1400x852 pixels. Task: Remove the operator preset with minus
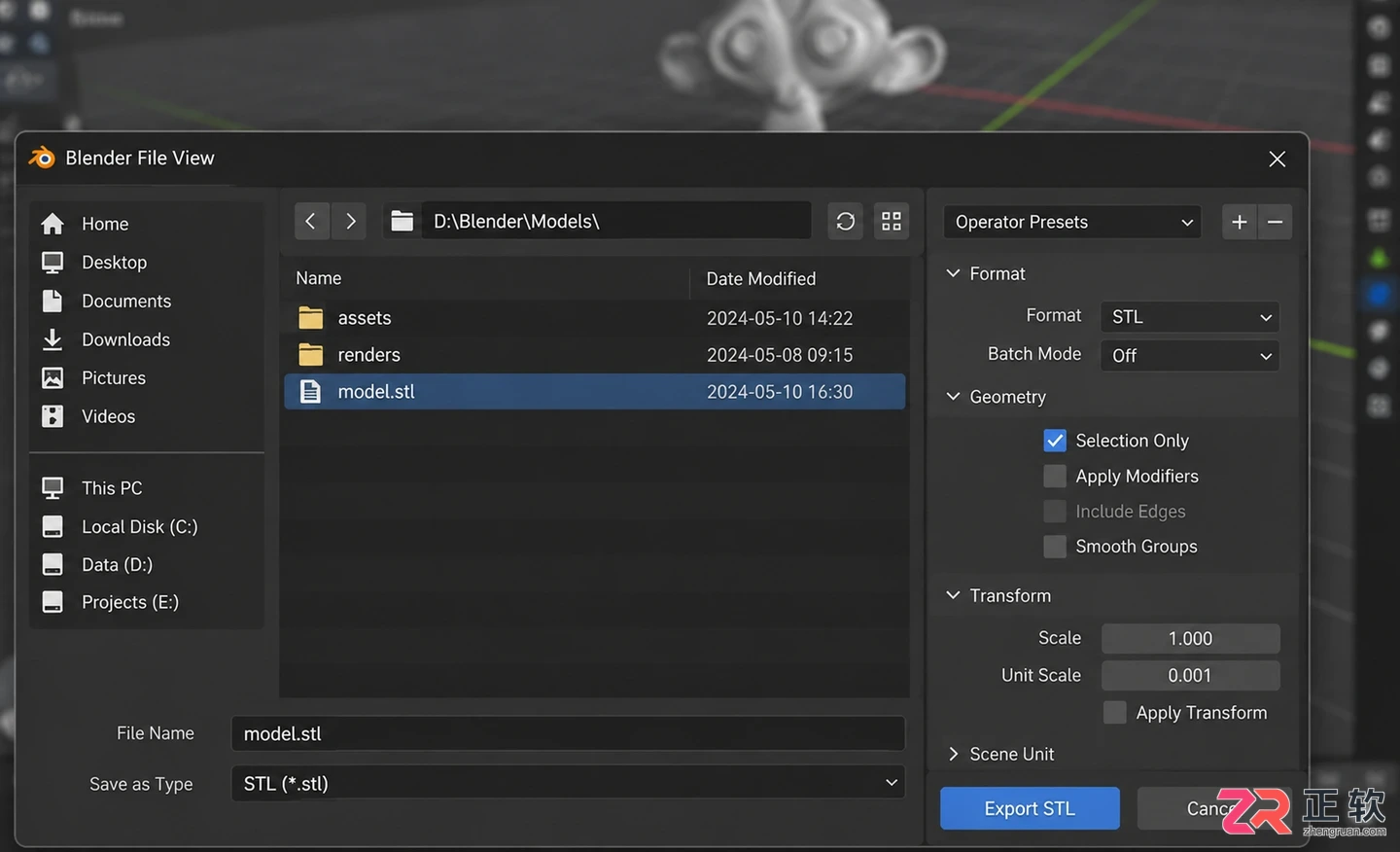(x=1275, y=222)
